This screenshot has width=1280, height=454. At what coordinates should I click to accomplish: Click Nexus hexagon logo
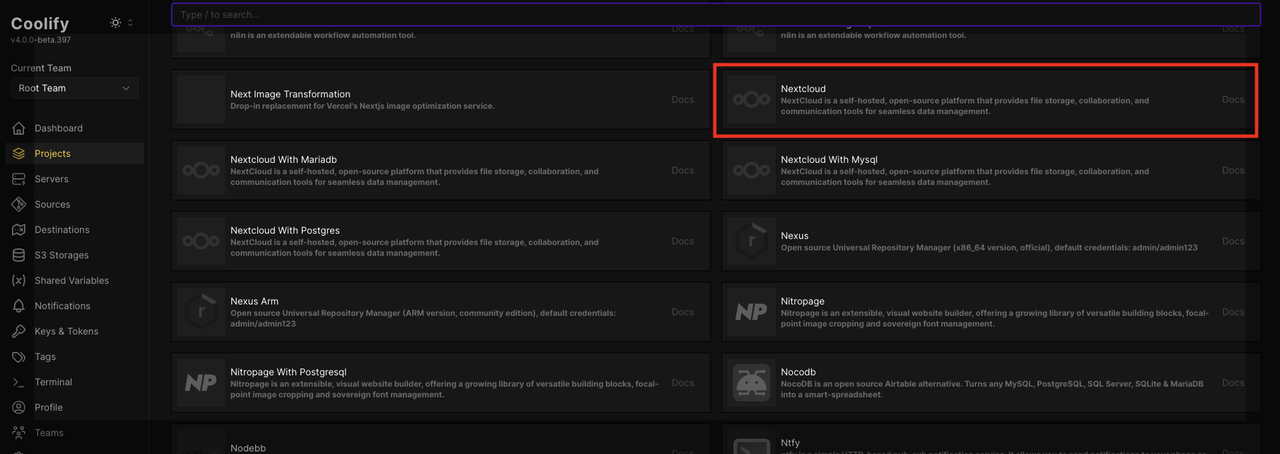(x=751, y=241)
